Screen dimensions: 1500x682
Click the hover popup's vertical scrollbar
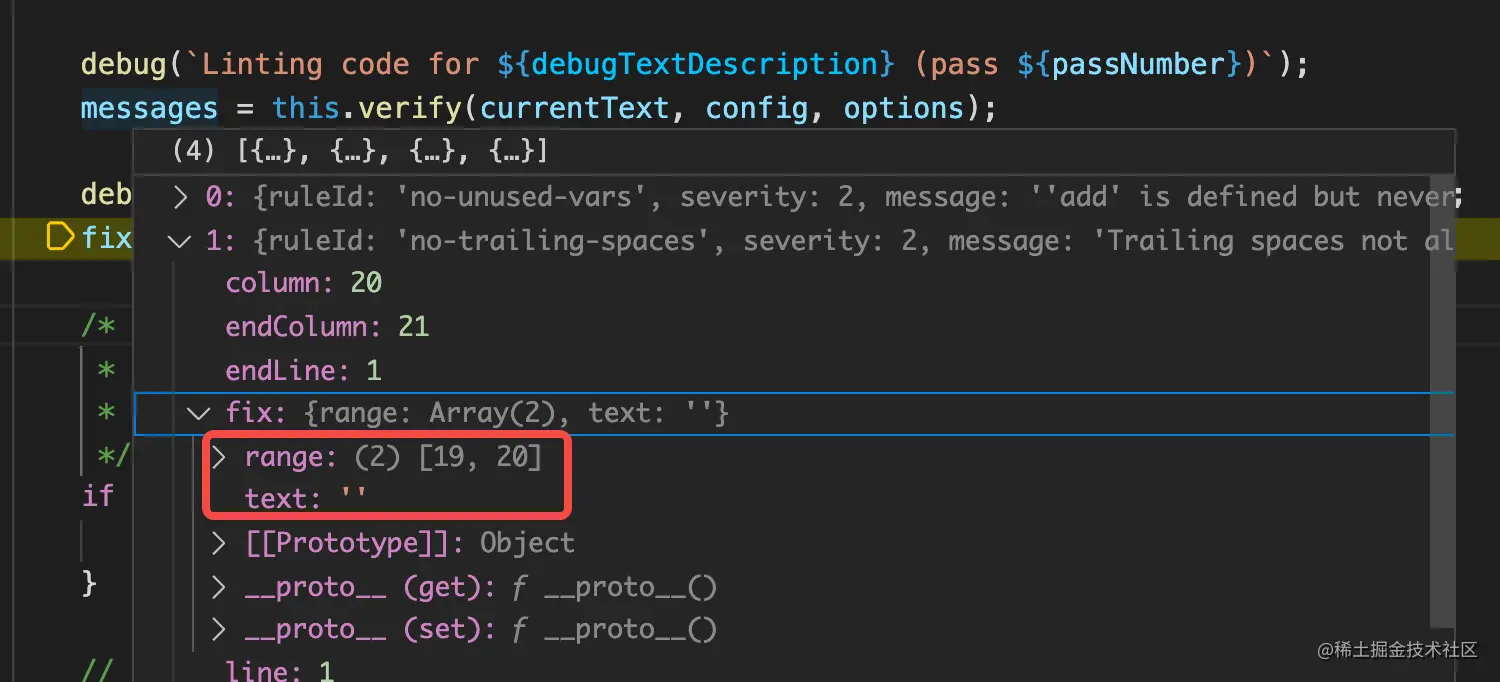click(1441, 400)
